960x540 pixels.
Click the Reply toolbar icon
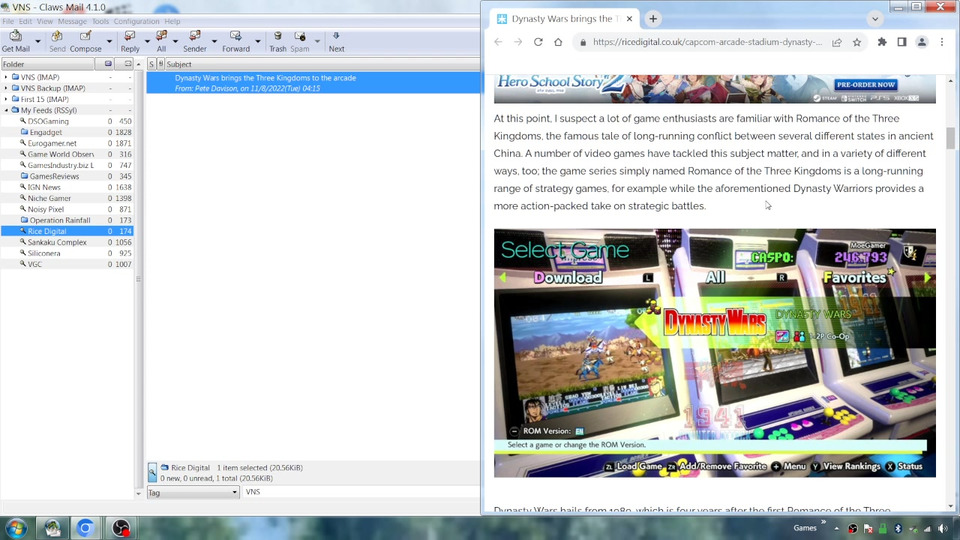click(130, 40)
